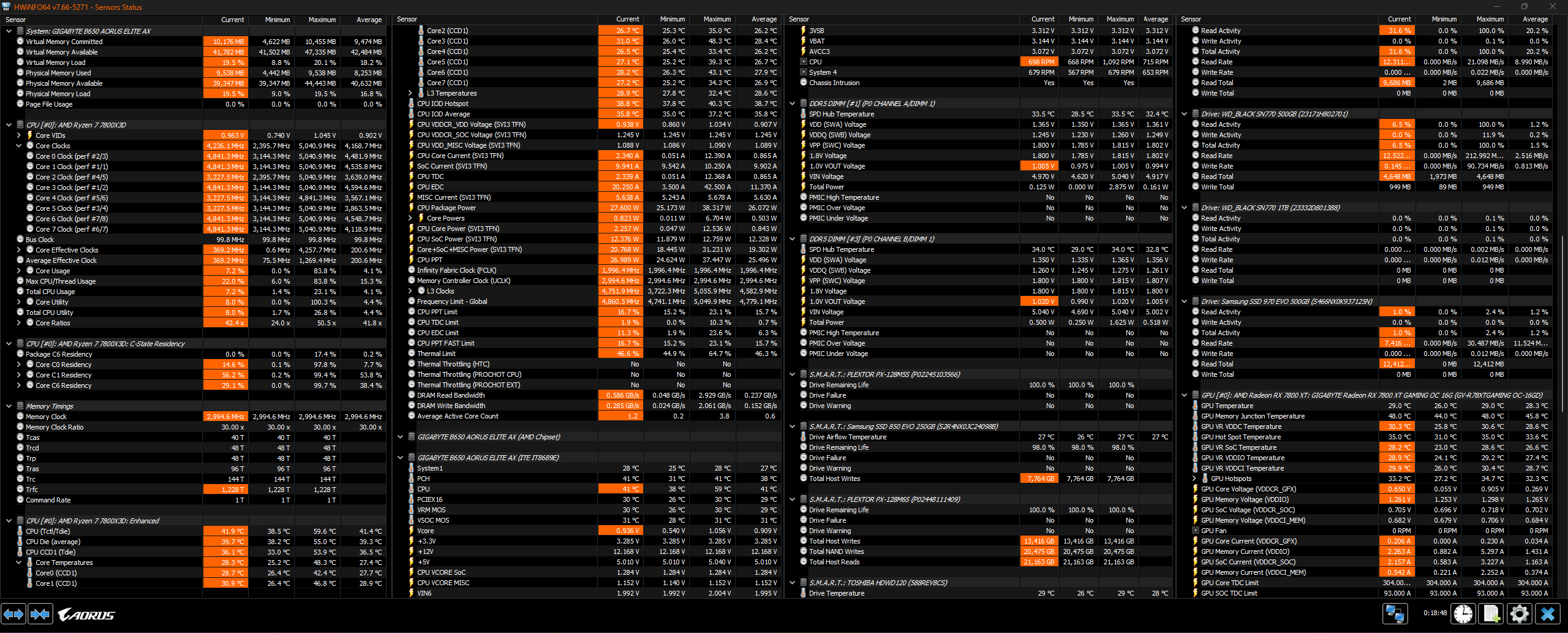Click lightning icon beside VBAT
Image resolution: width=1568 pixels, height=633 pixels.
(803, 41)
